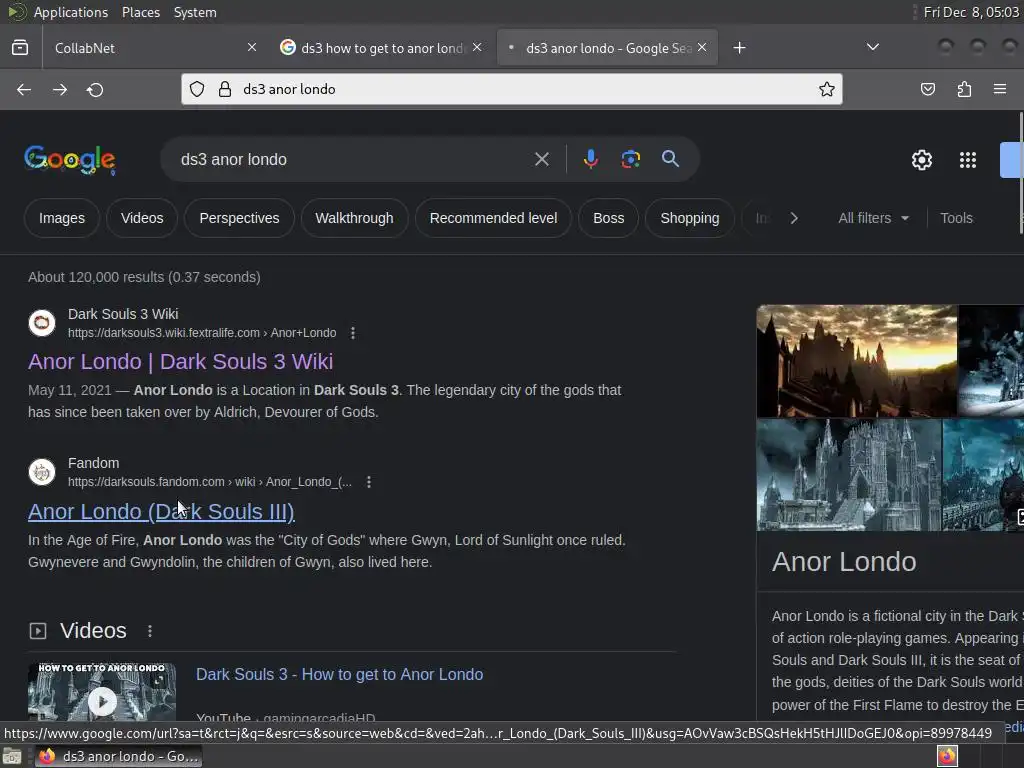Screen dimensions: 1024x768
Task: Submit search with magnifier icon
Action: tap(670, 159)
